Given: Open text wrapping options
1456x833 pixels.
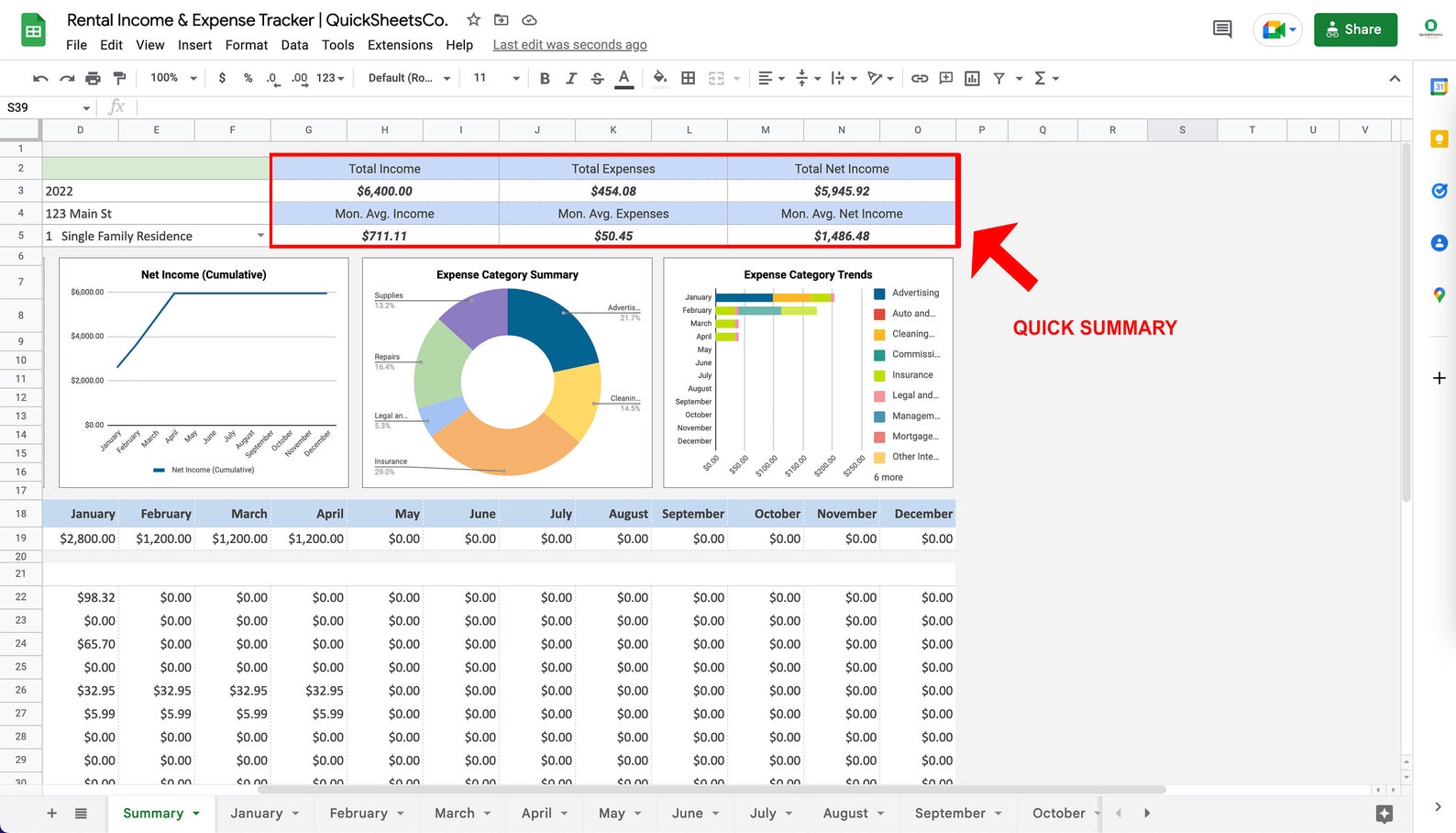Looking at the screenshot, I should click(844, 79).
